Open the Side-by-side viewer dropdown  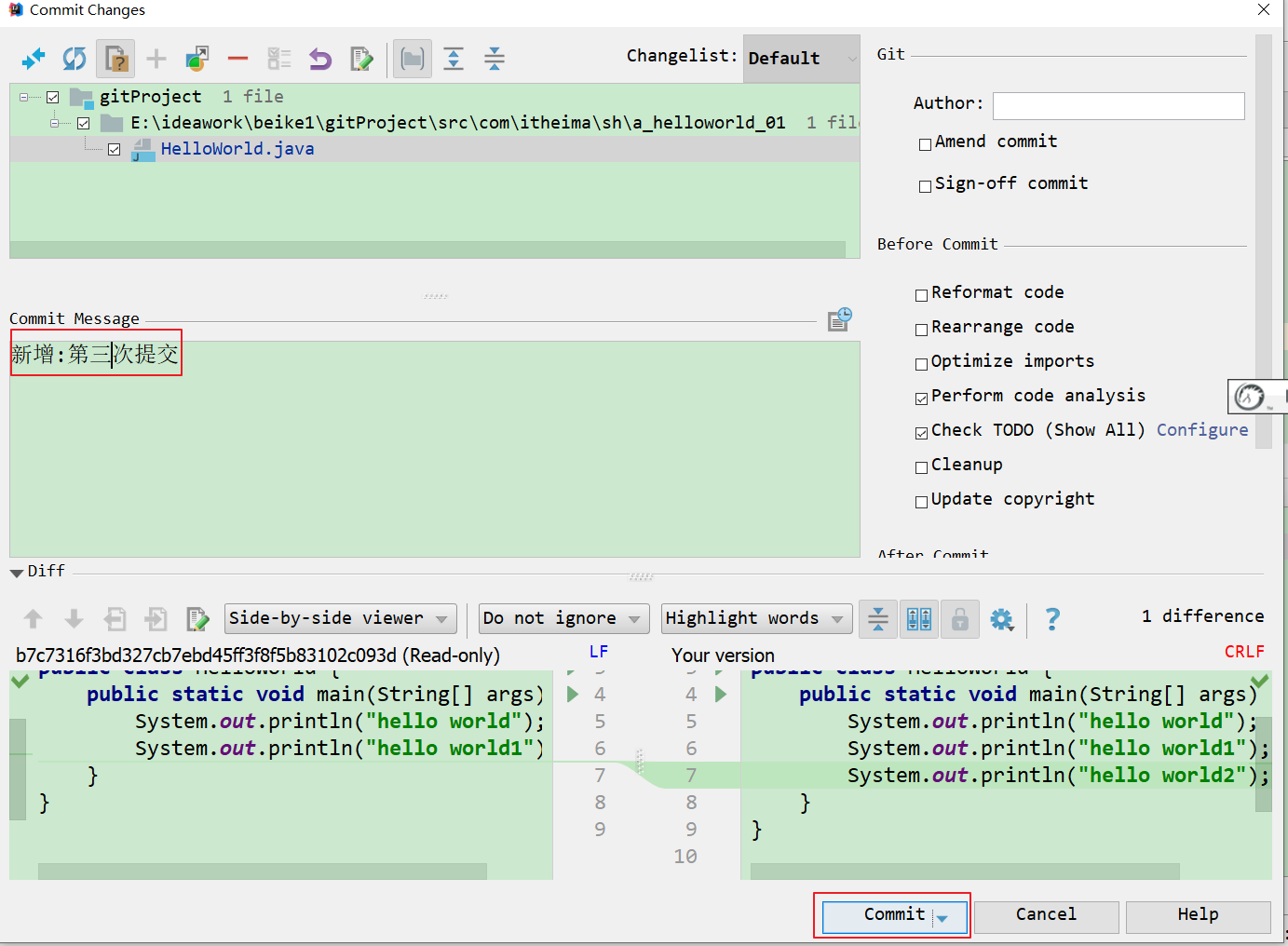point(340,618)
